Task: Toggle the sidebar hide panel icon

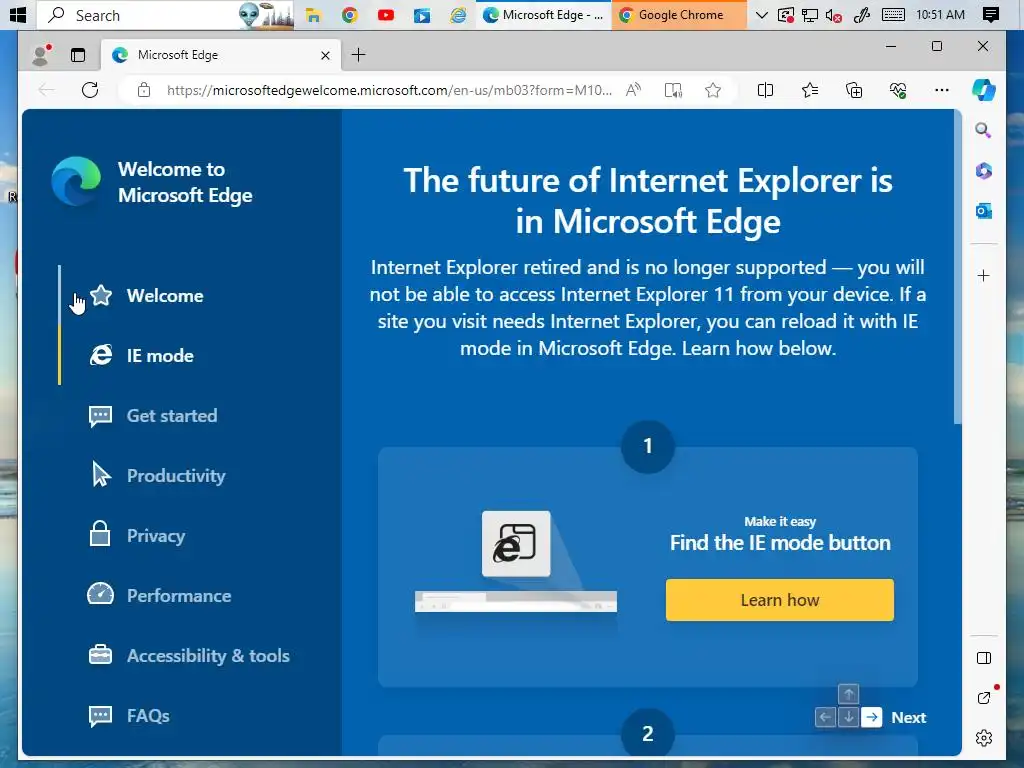Action: coord(984,658)
